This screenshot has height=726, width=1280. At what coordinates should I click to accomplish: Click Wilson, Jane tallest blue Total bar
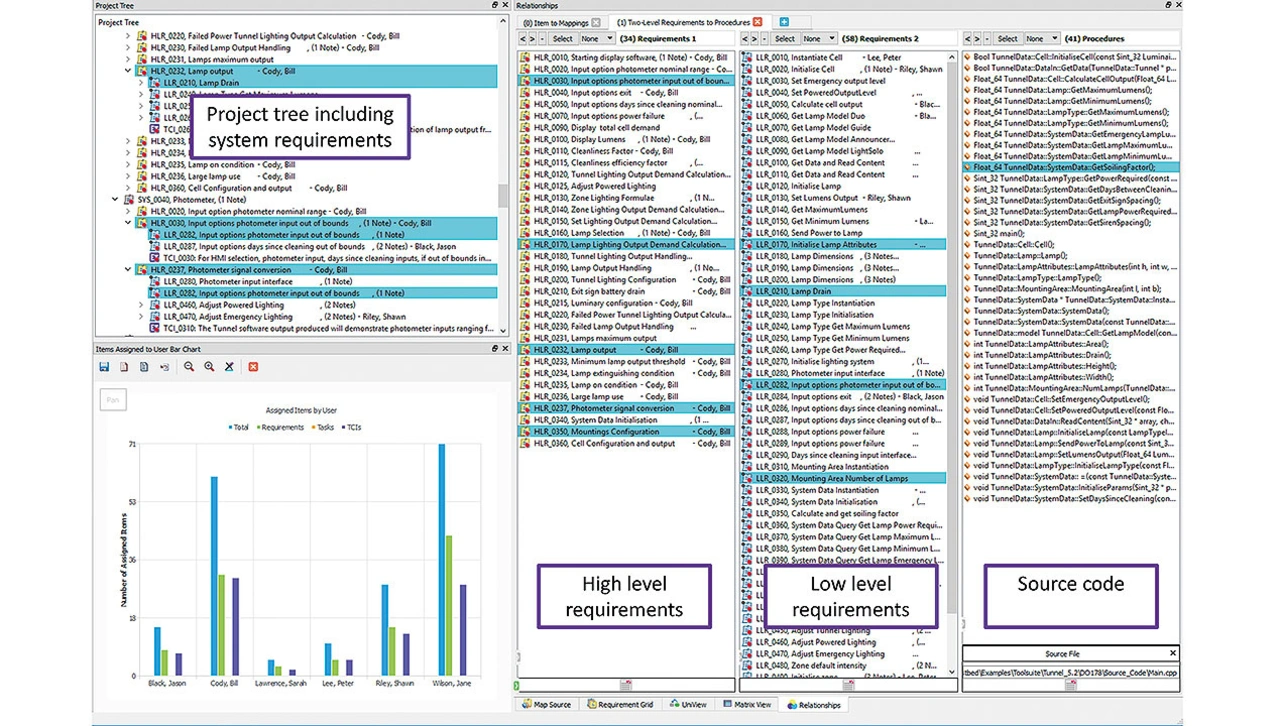click(441, 562)
